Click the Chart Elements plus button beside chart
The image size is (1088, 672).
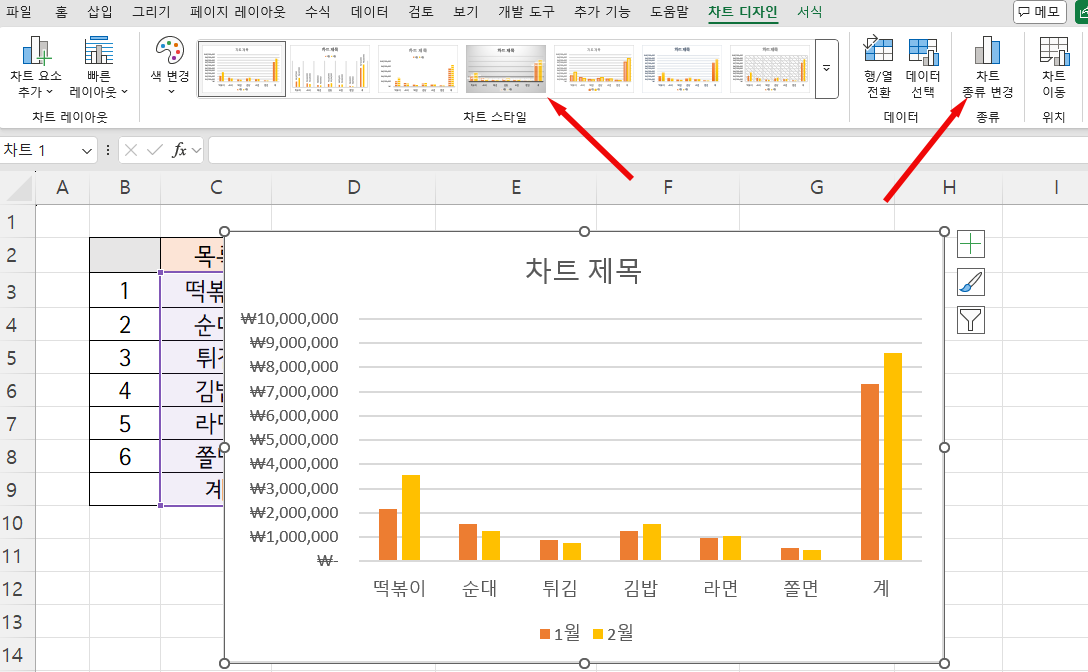[970, 243]
